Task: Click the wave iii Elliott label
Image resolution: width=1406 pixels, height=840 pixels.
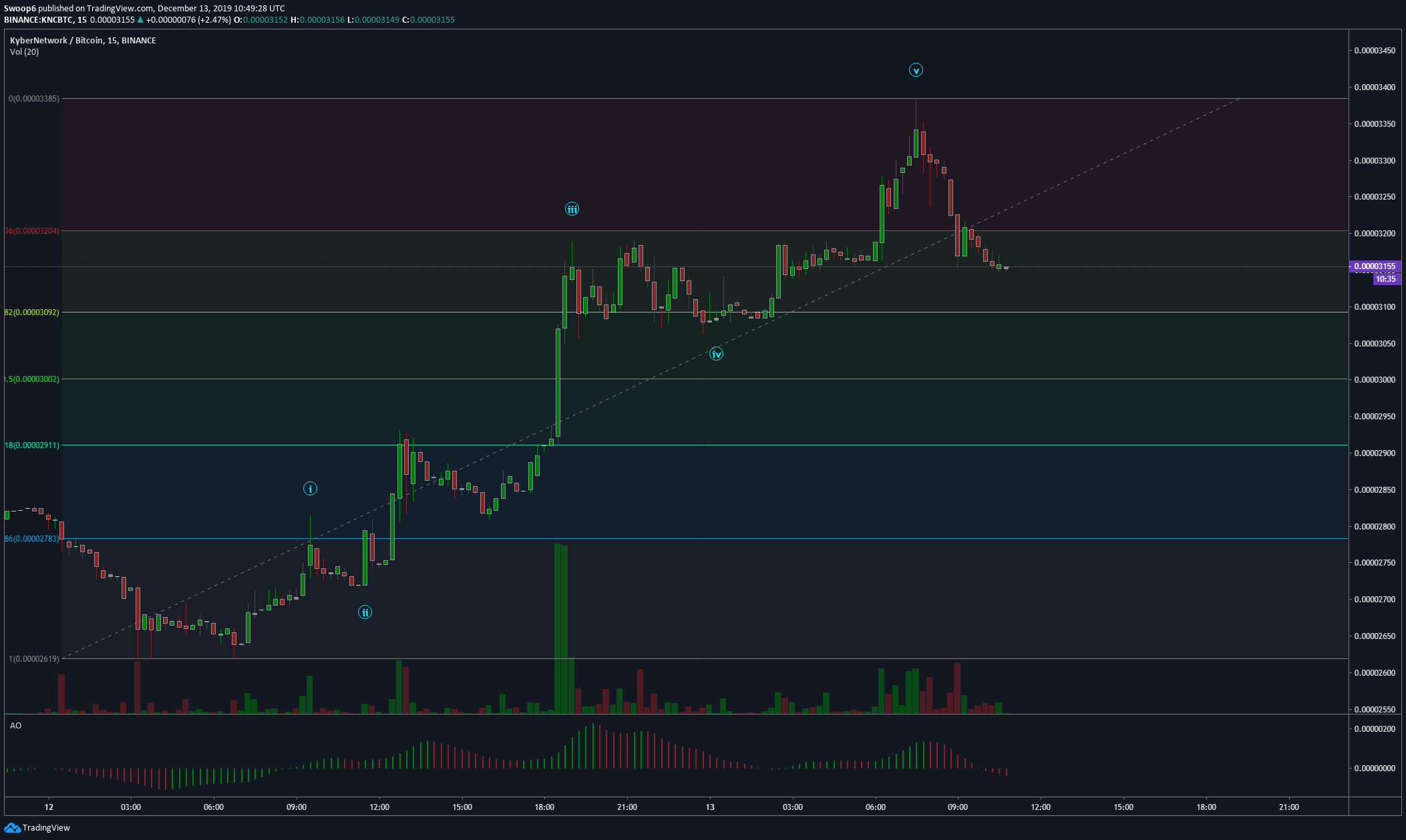Action: click(x=572, y=209)
